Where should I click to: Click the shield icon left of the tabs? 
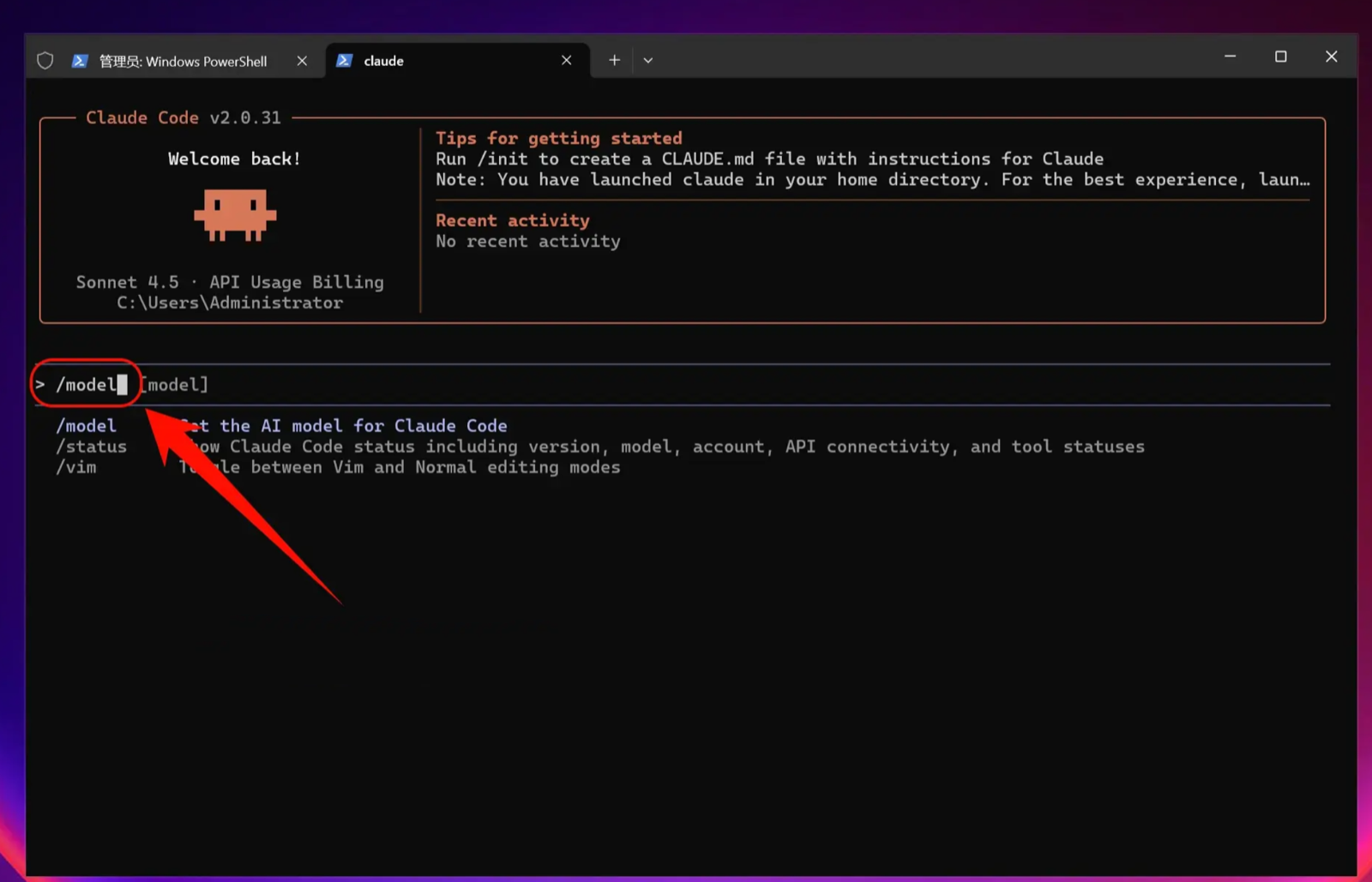coord(45,61)
